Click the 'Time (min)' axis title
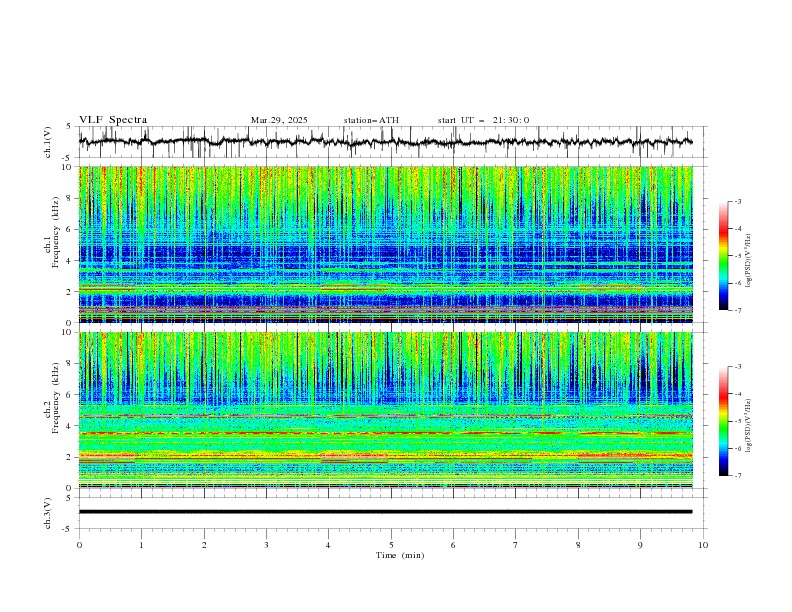This screenshot has width=792, height=612. (400, 555)
